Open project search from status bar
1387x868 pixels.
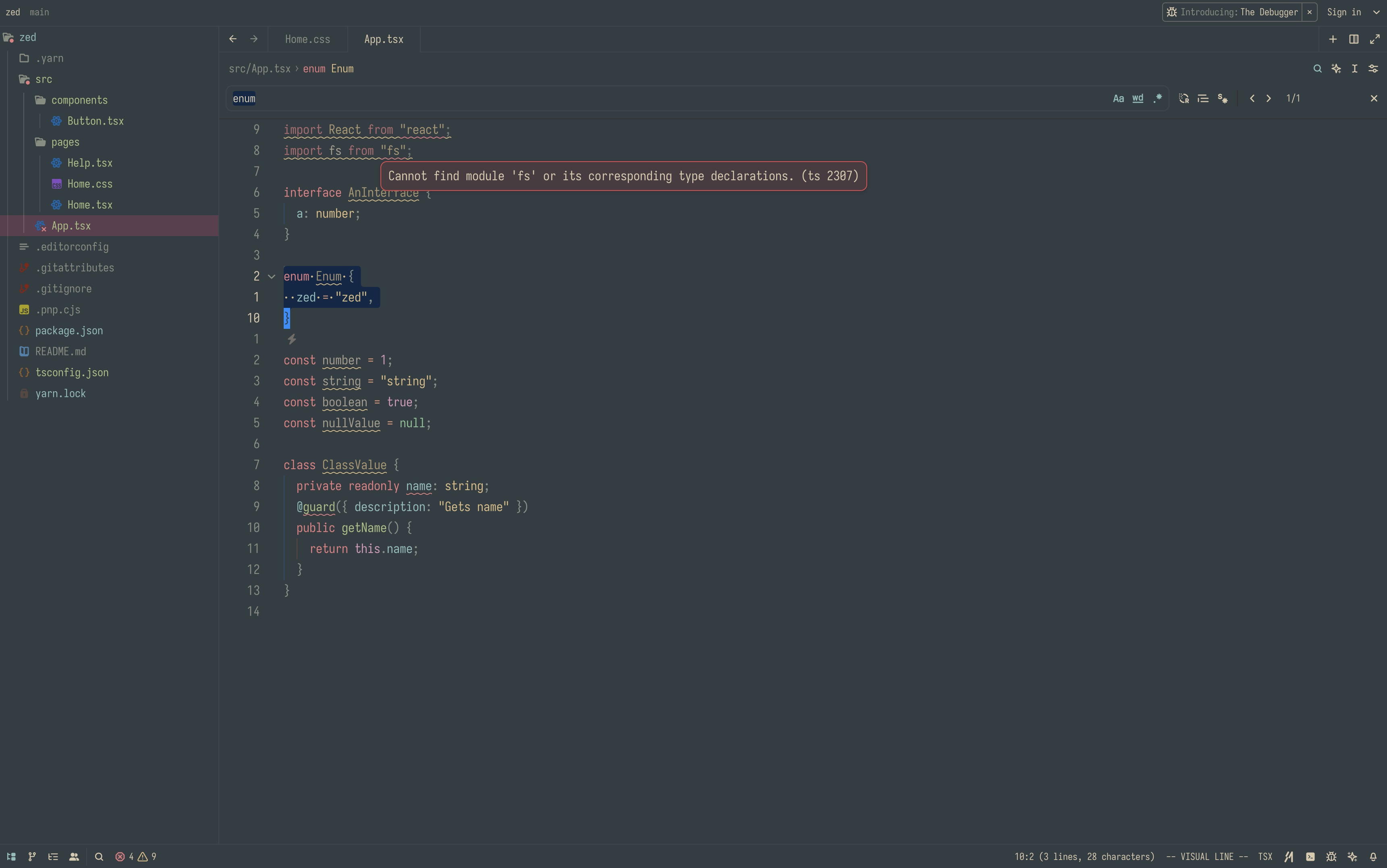point(99,857)
